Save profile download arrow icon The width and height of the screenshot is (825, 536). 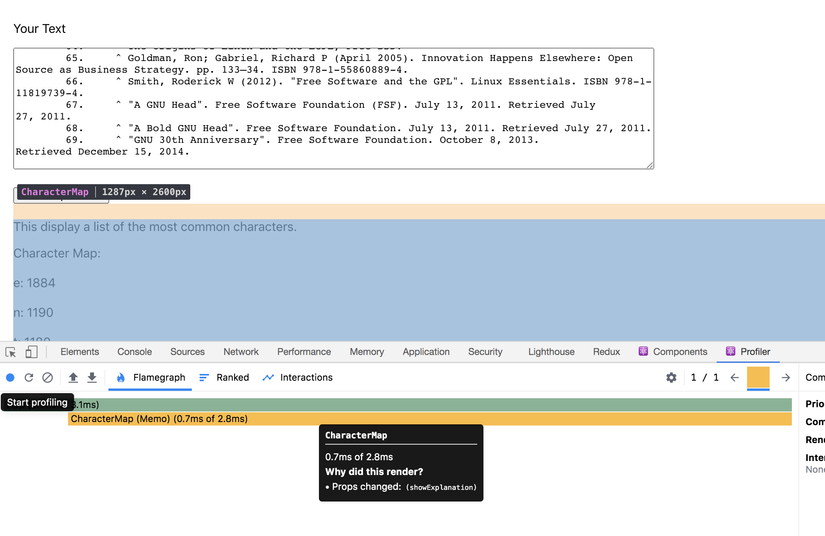[92, 378]
